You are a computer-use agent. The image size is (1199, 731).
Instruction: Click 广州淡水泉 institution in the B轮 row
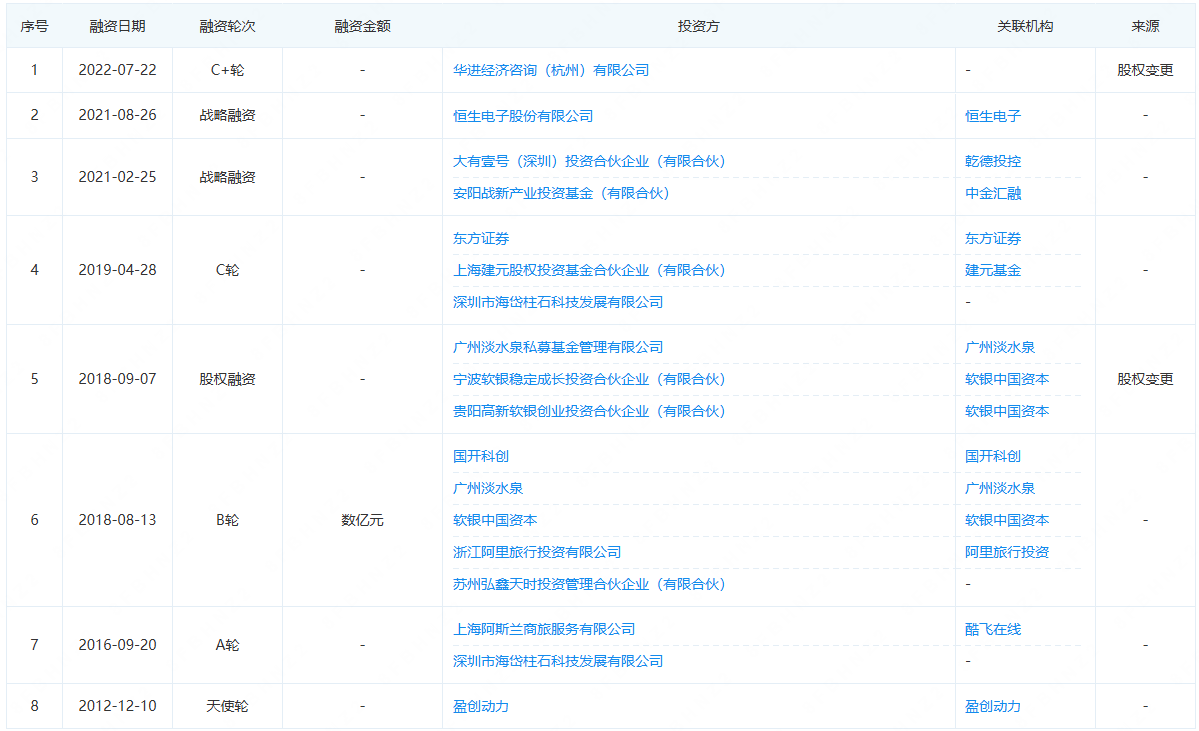click(x=999, y=489)
